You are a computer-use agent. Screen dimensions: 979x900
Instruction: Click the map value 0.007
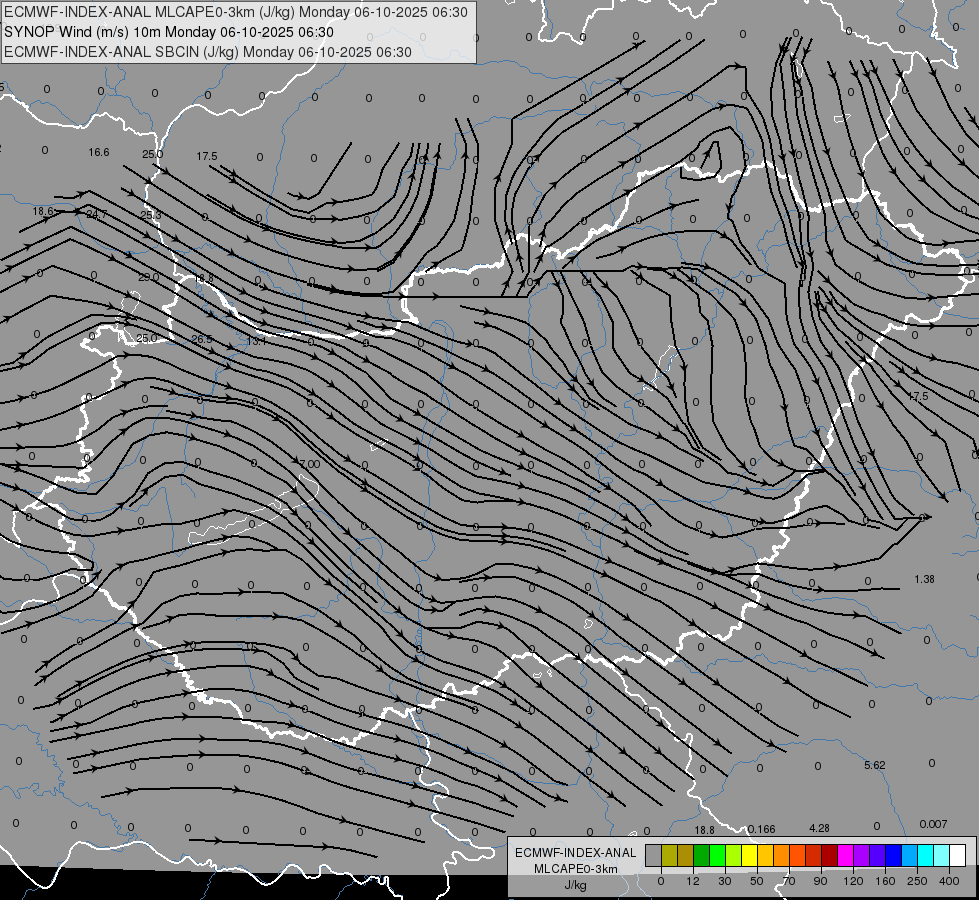coord(933,824)
